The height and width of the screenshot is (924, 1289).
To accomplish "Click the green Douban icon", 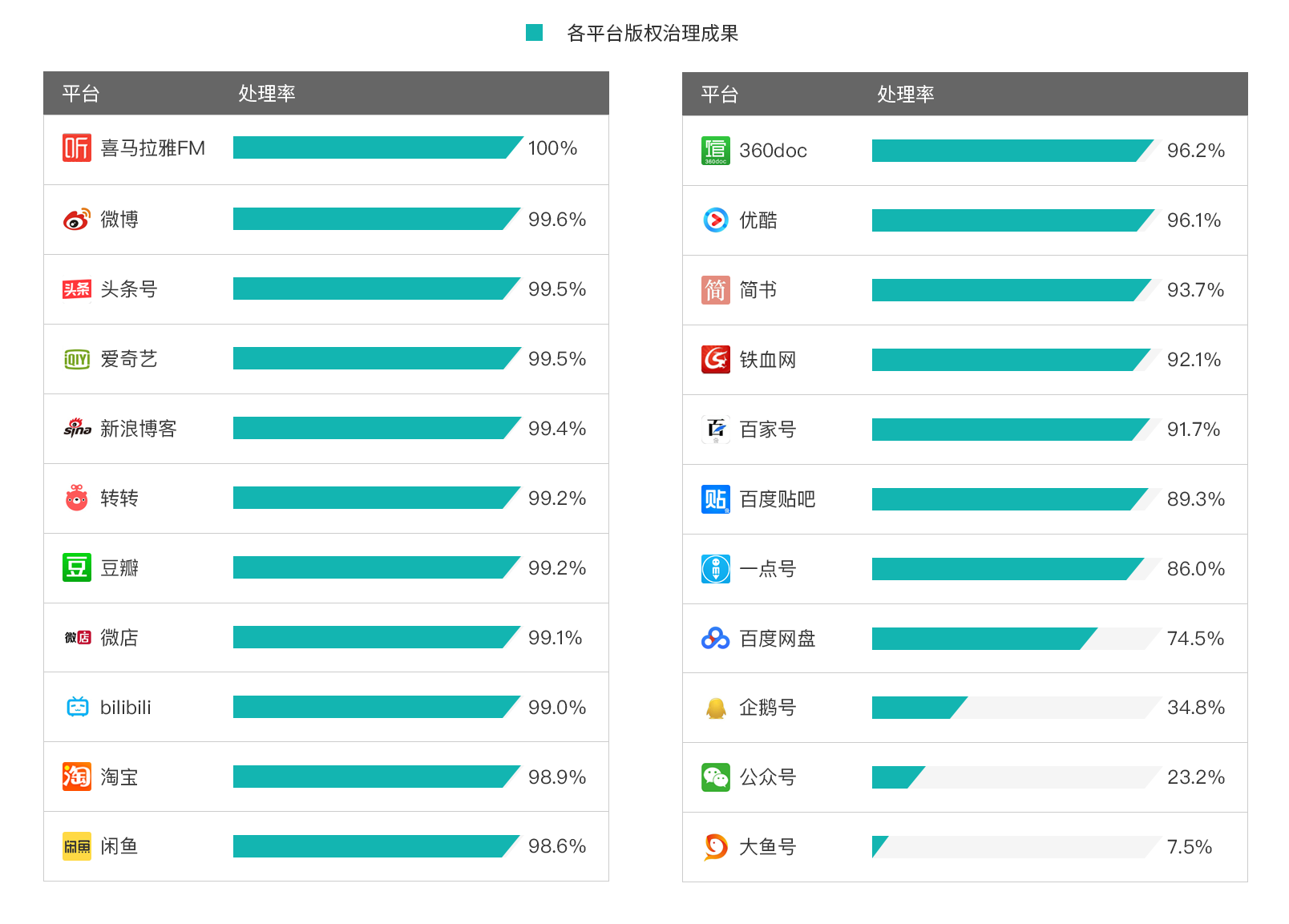I will point(77,568).
